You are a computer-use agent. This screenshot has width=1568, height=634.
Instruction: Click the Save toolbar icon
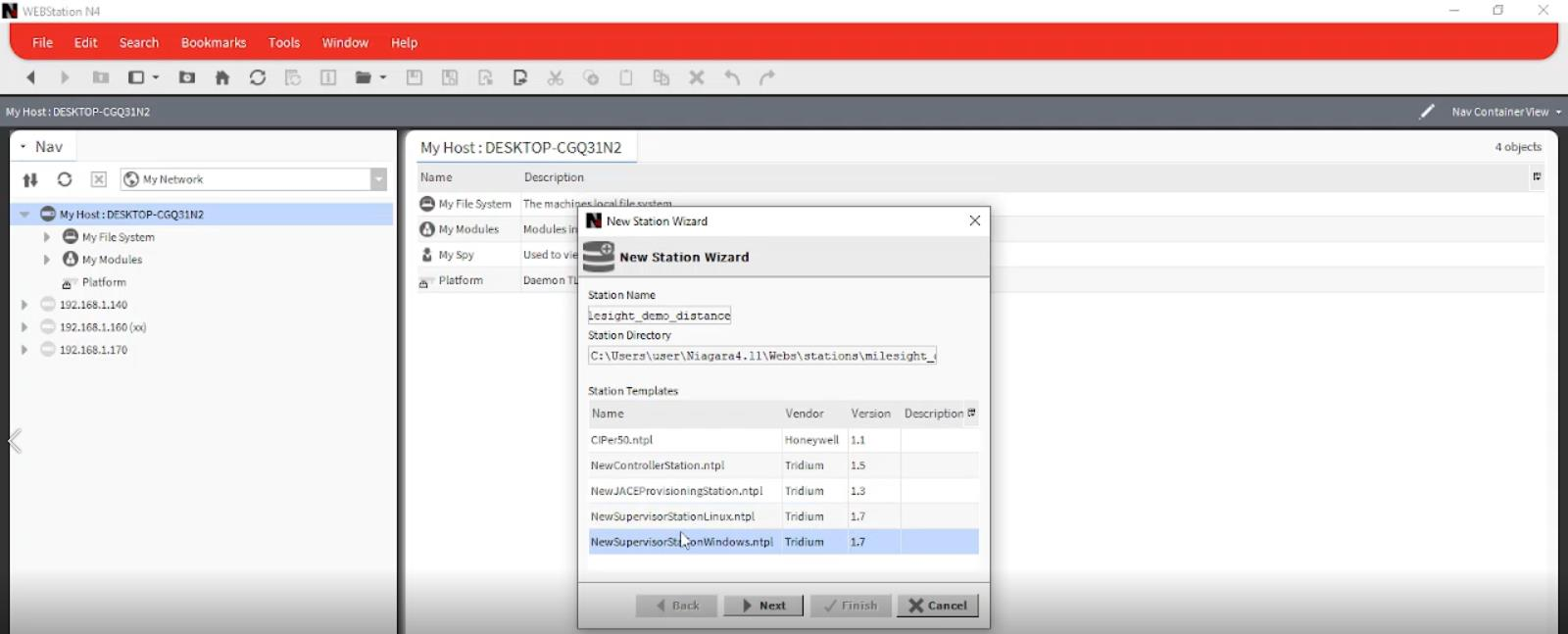[x=415, y=77]
